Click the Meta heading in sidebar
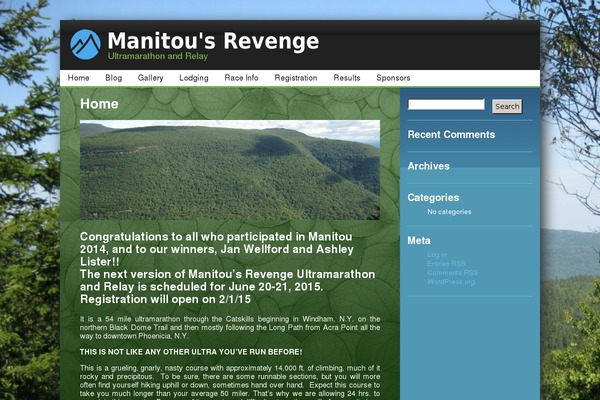 419,240
